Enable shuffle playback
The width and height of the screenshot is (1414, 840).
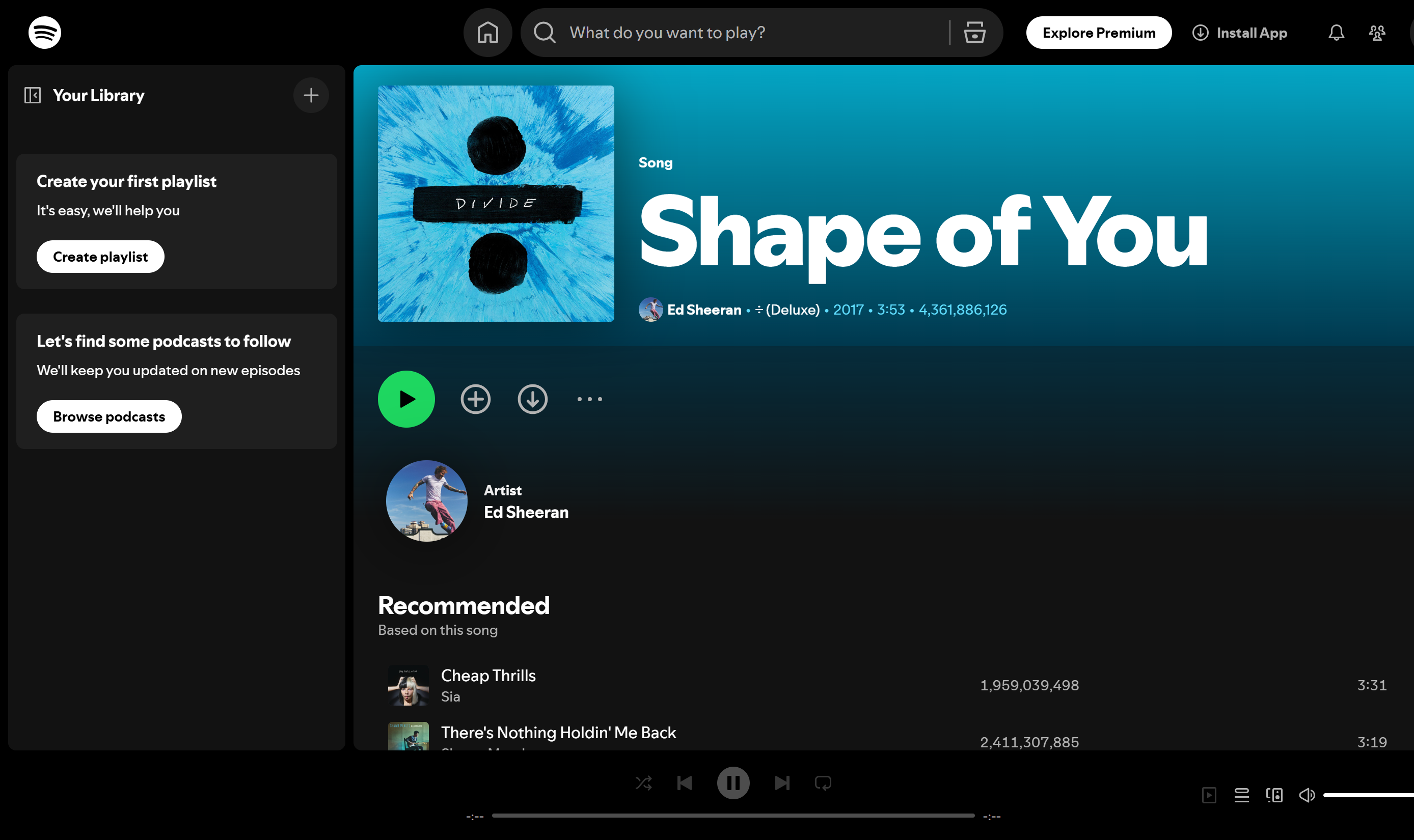[x=643, y=783]
